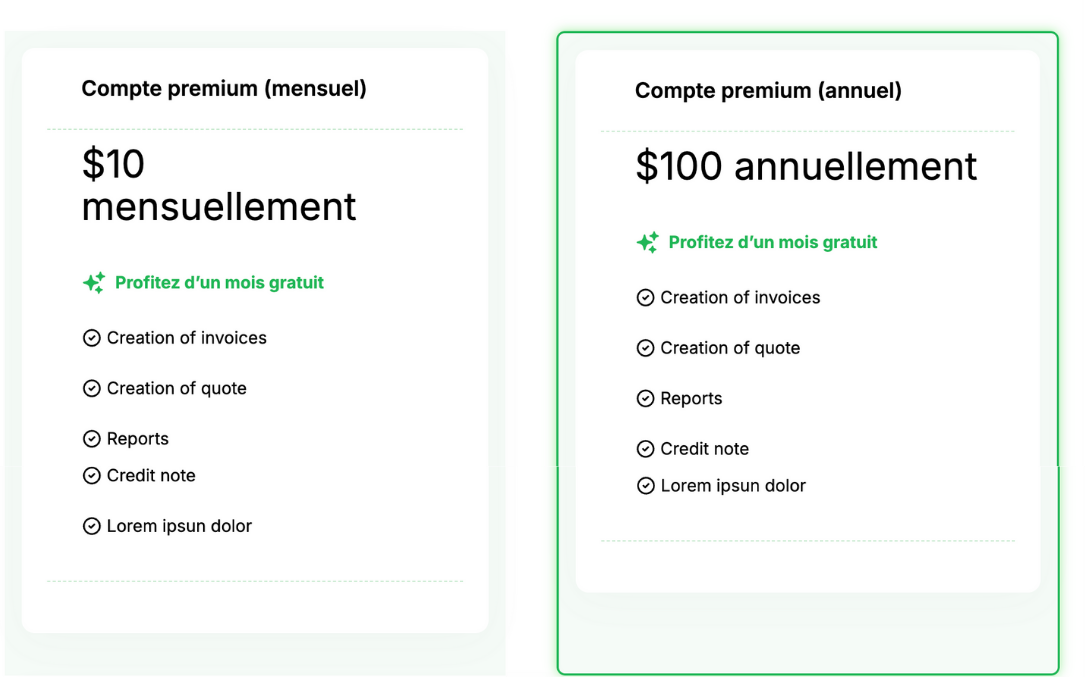Click the checkmark icon beside Creation of invoices (monthly)
The height and width of the screenshot is (680, 1085).
pos(91,338)
